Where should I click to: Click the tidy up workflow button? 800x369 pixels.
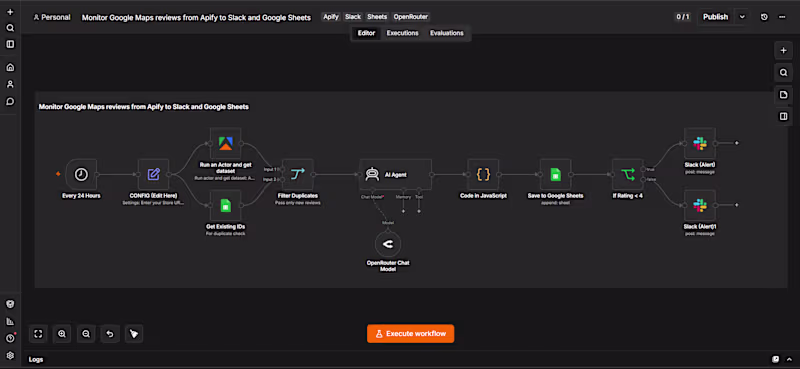click(134, 334)
